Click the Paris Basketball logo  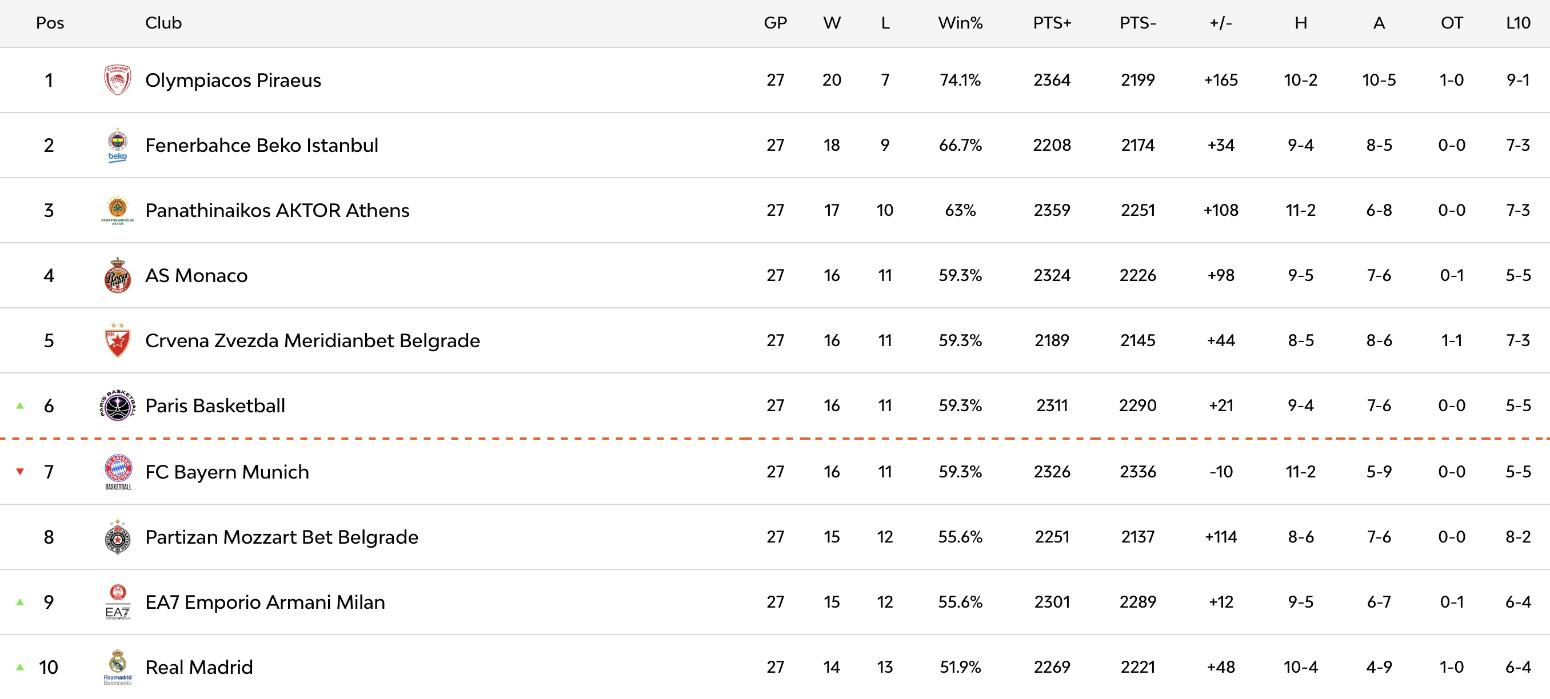(118, 406)
